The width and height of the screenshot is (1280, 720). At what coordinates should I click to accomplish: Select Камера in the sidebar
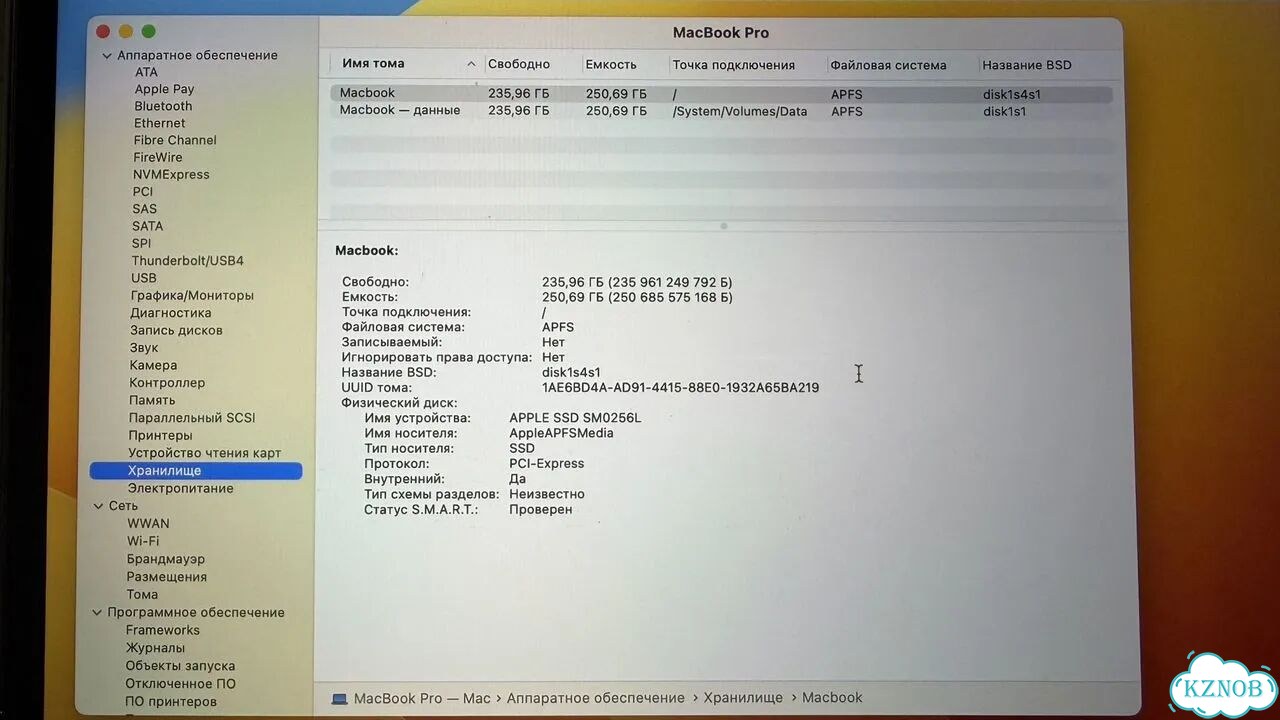pos(153,365)
